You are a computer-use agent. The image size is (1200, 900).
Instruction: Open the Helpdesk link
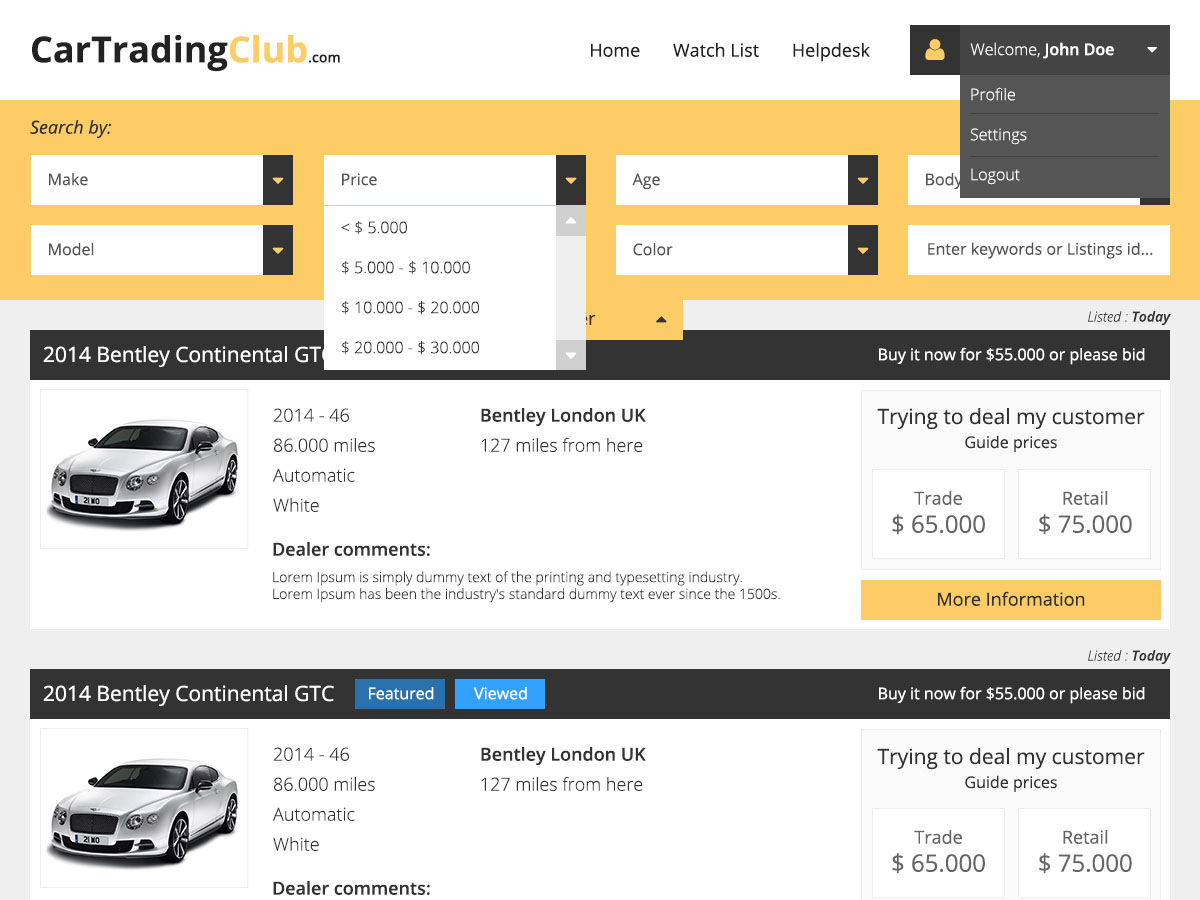830,50
